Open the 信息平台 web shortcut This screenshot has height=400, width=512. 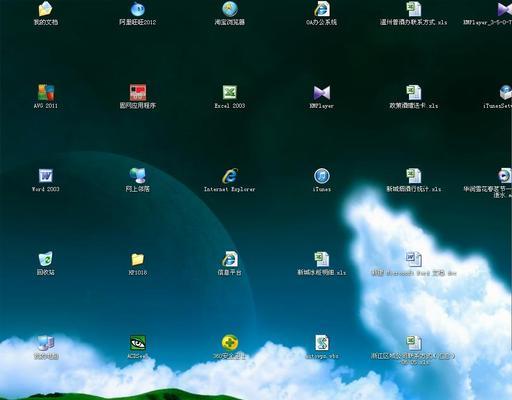click(230, 259)
